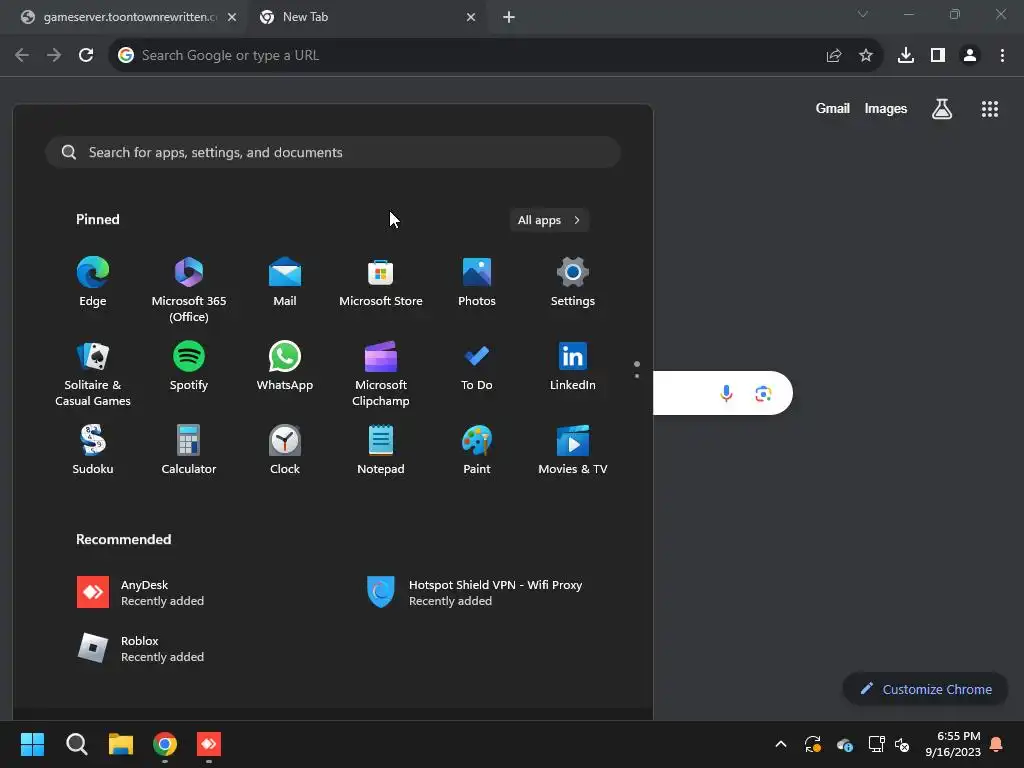
Task: Open the Google apps grid
Action: point(989,108)
